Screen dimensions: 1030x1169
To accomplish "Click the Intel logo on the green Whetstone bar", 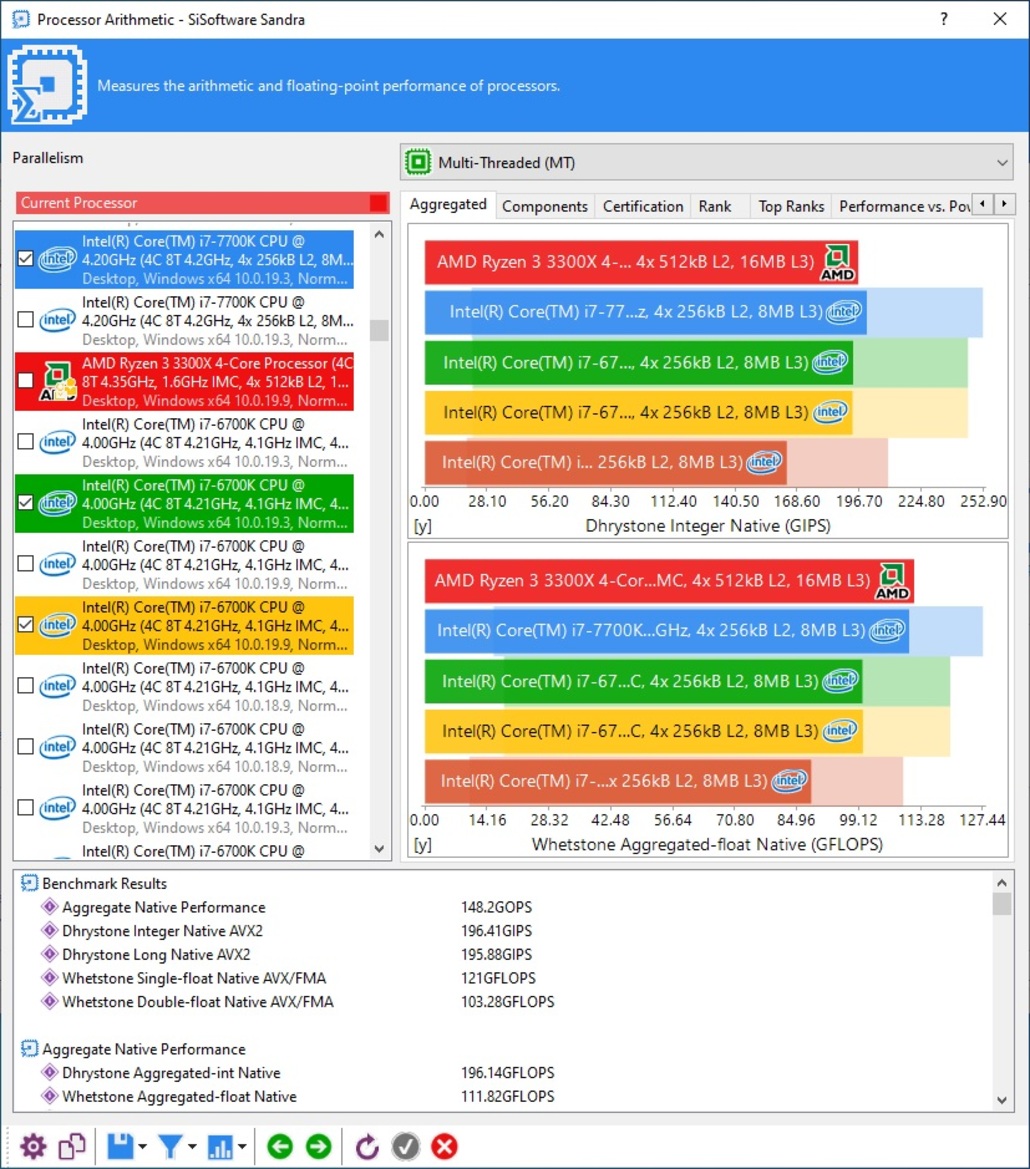I will tap(840, 681).
